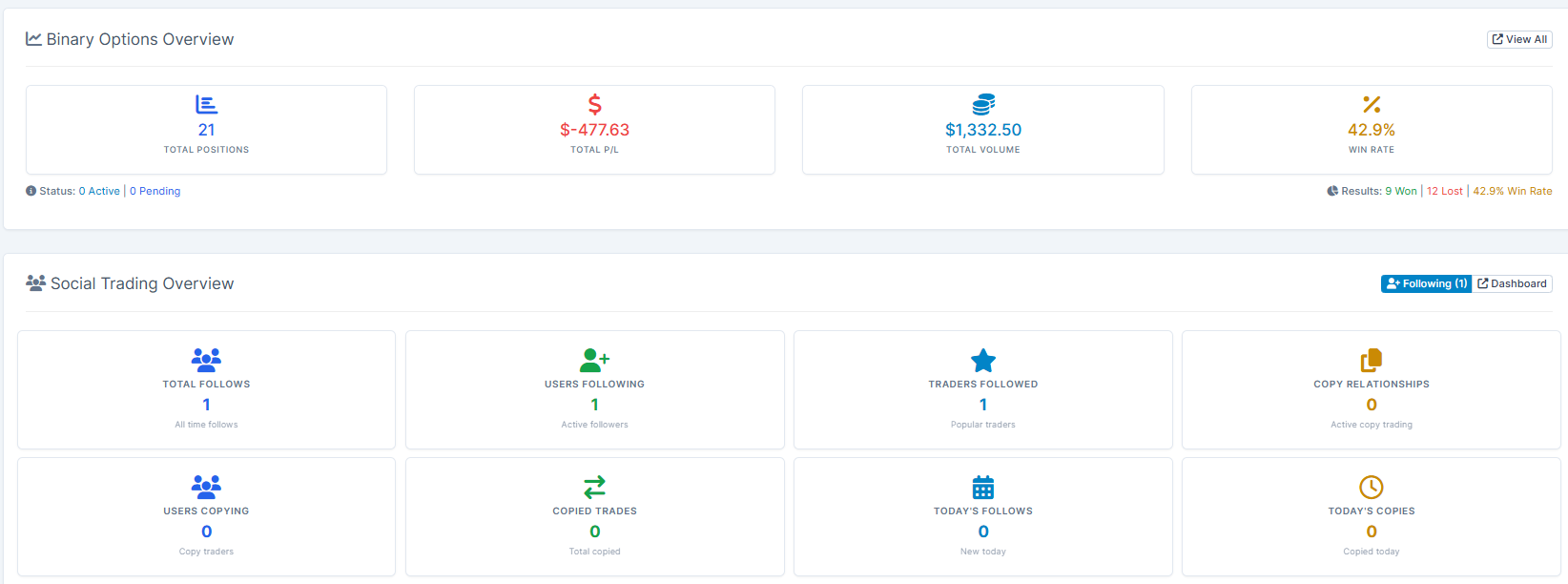1568x584 pixels.
Task: Click the 9 Won results text
Action: click(1401, 191)
